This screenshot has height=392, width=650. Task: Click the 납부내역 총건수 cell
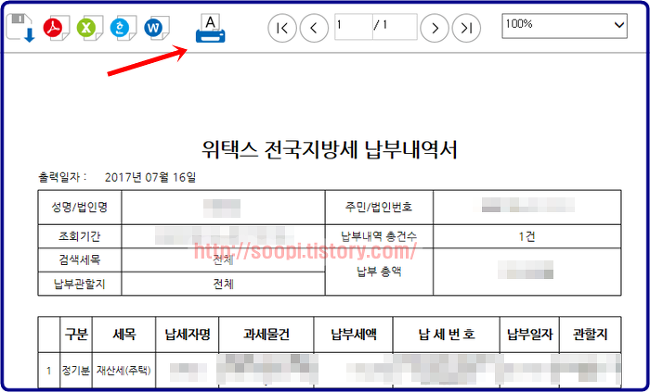click(x=379, y=237)
